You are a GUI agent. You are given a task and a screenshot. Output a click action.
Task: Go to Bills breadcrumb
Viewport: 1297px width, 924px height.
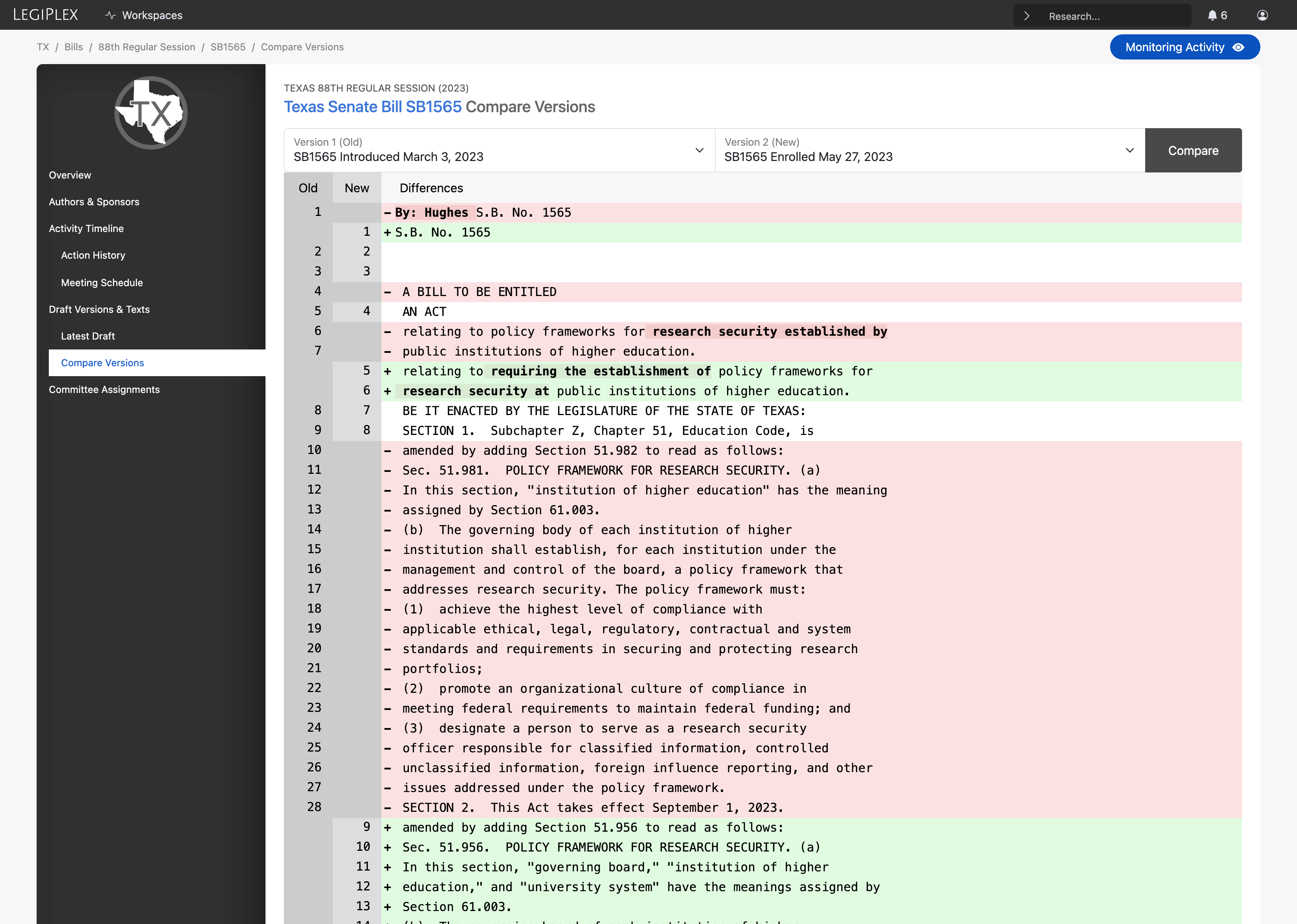pyautogui.click(x=73, y=47)
